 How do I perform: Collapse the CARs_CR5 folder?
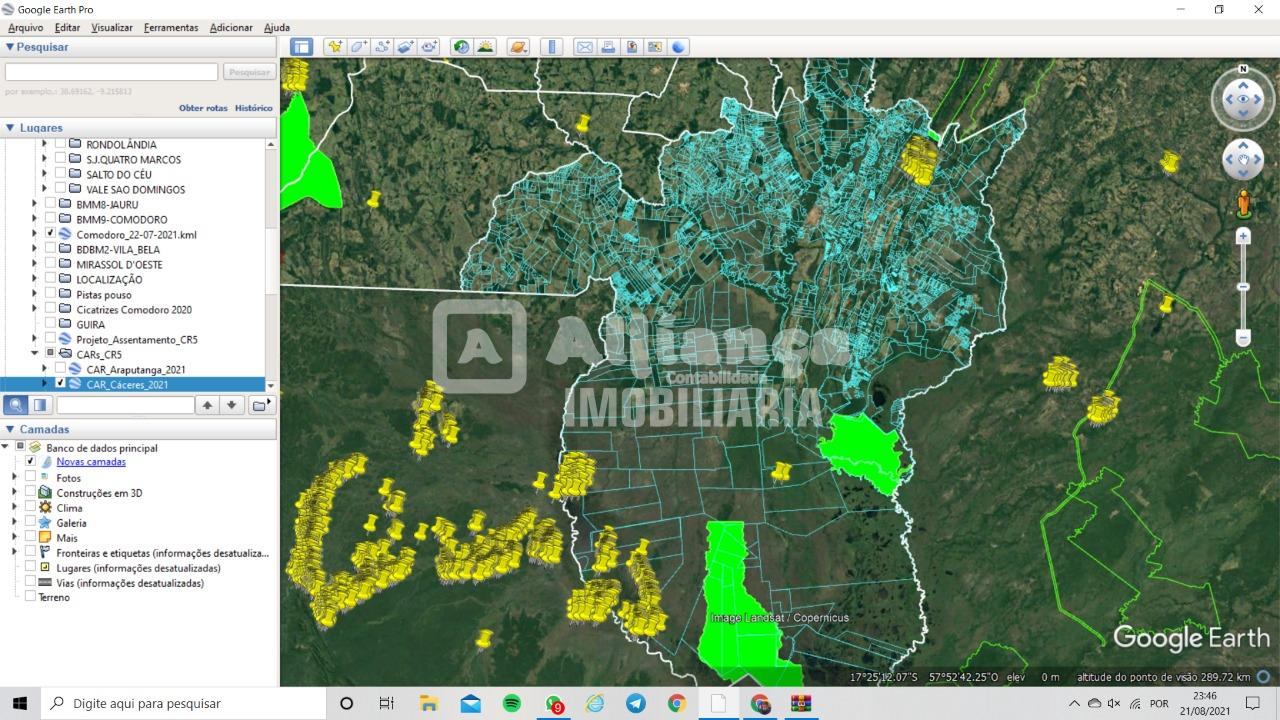click(x=34, y=354)
